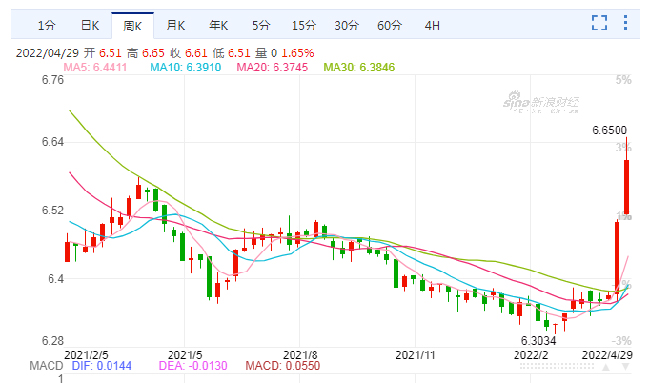Switch to the 1分 chart tab
The width and height of the screenshot is (650, 383).
tap(46, 26)
